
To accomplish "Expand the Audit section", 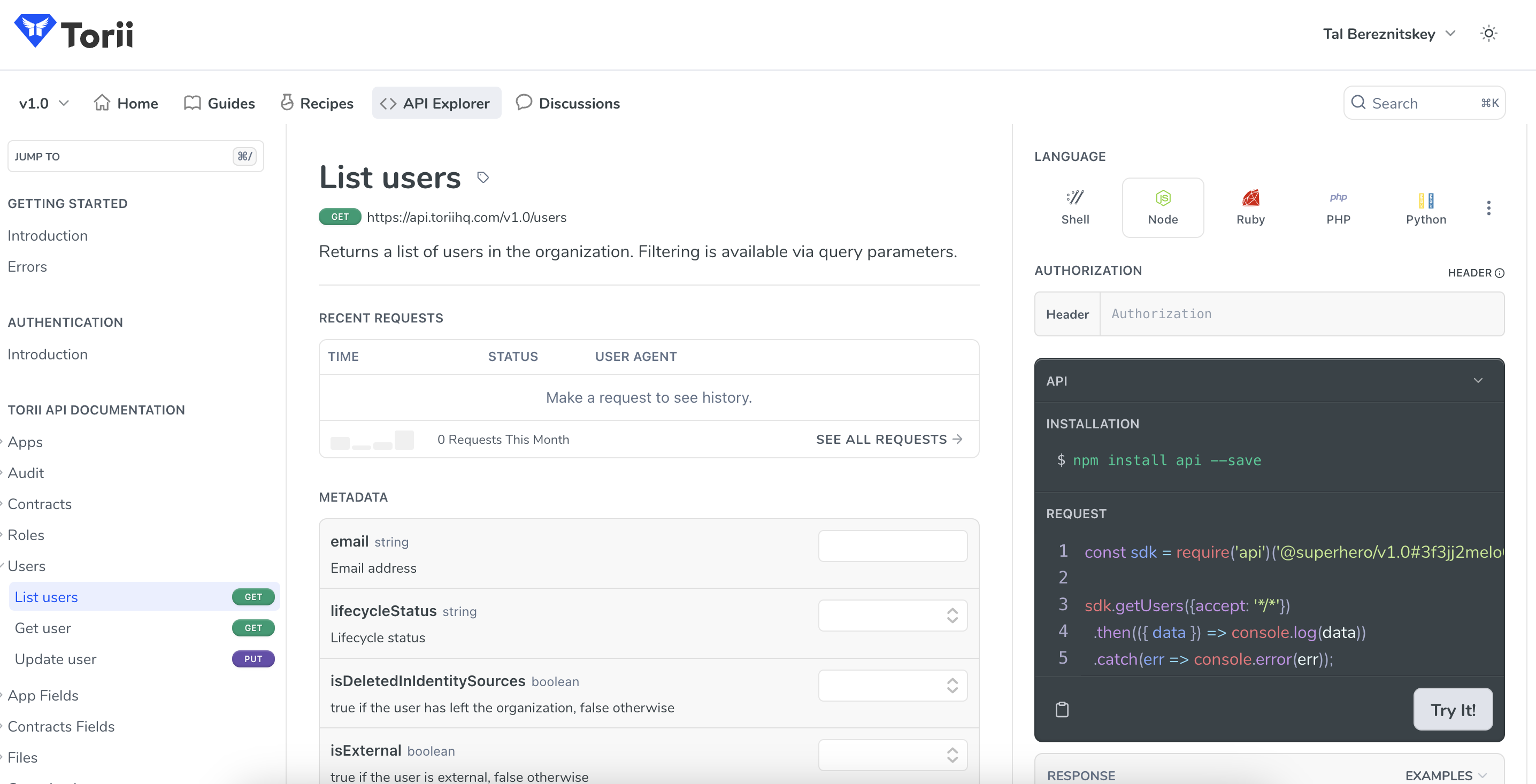I will [x=26, y=473].
